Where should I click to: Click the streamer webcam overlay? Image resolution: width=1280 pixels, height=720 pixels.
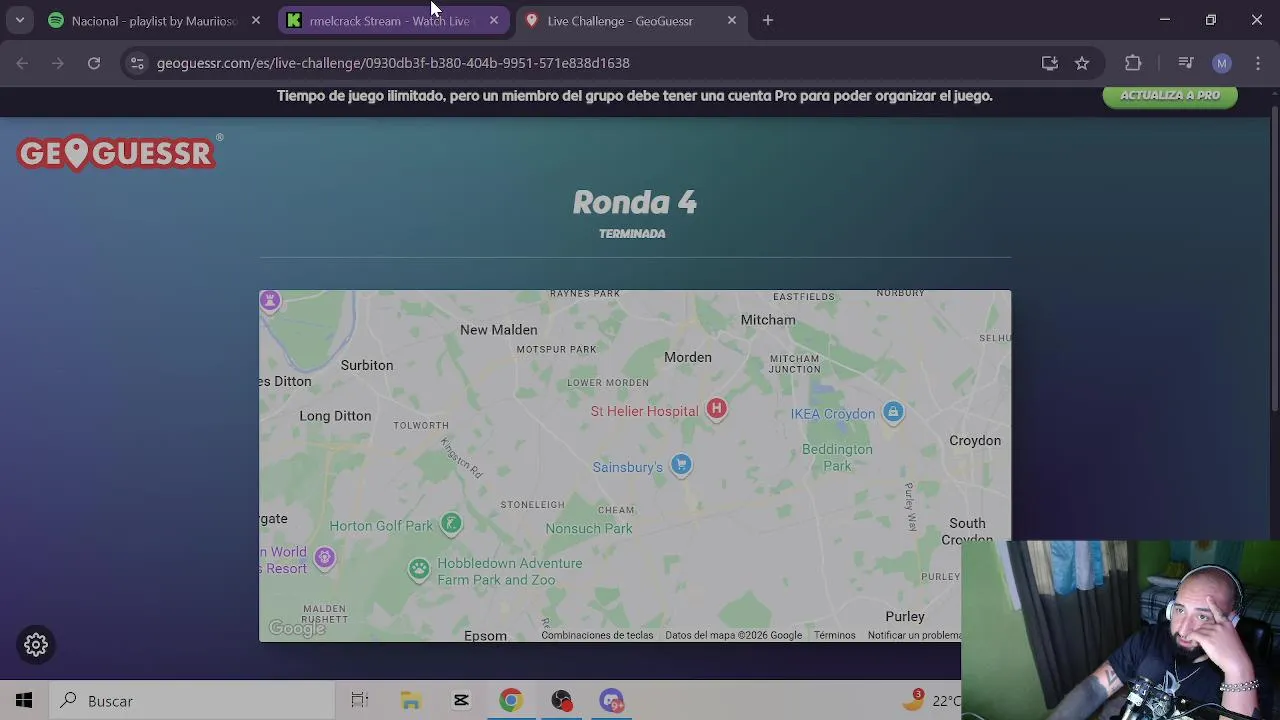pos(1120,630)
